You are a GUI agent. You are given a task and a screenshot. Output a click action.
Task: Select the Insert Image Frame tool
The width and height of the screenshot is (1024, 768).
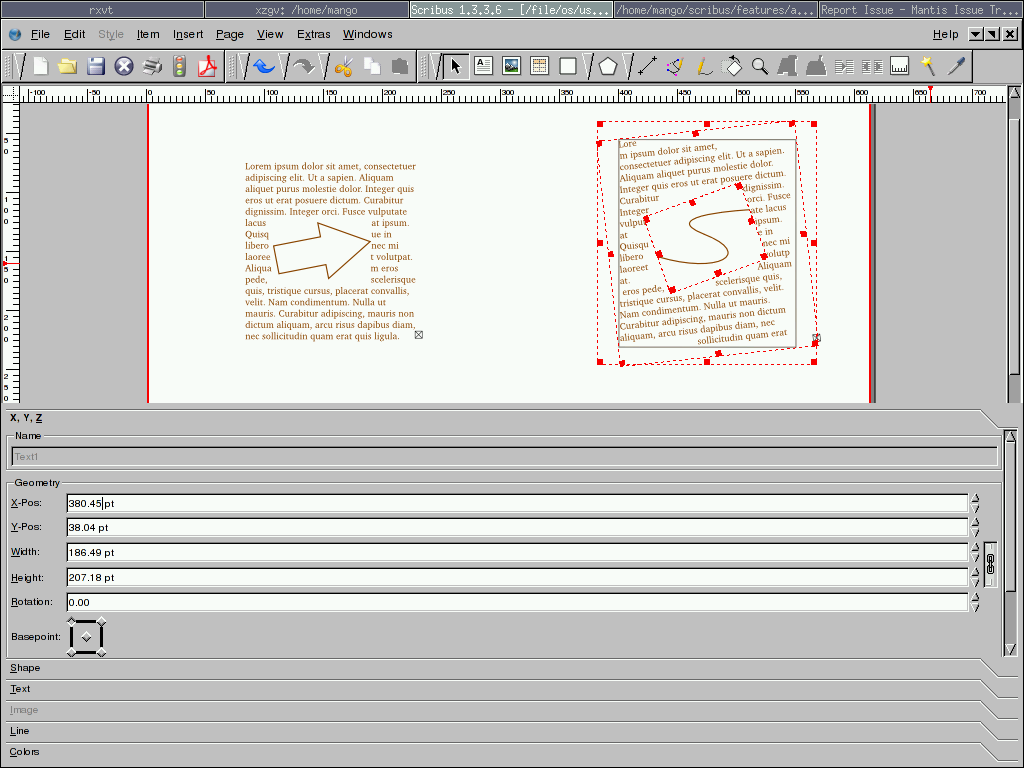pyautogui.click(x=511, y=66)
